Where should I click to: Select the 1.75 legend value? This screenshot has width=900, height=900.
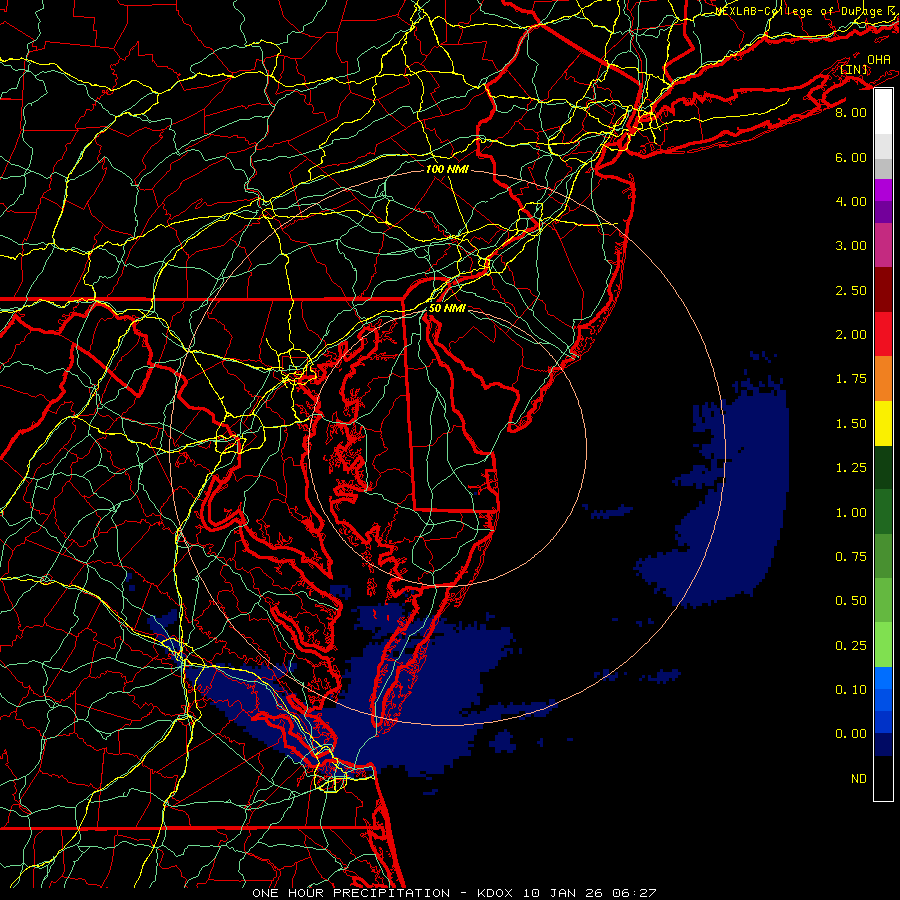point(851,379)
